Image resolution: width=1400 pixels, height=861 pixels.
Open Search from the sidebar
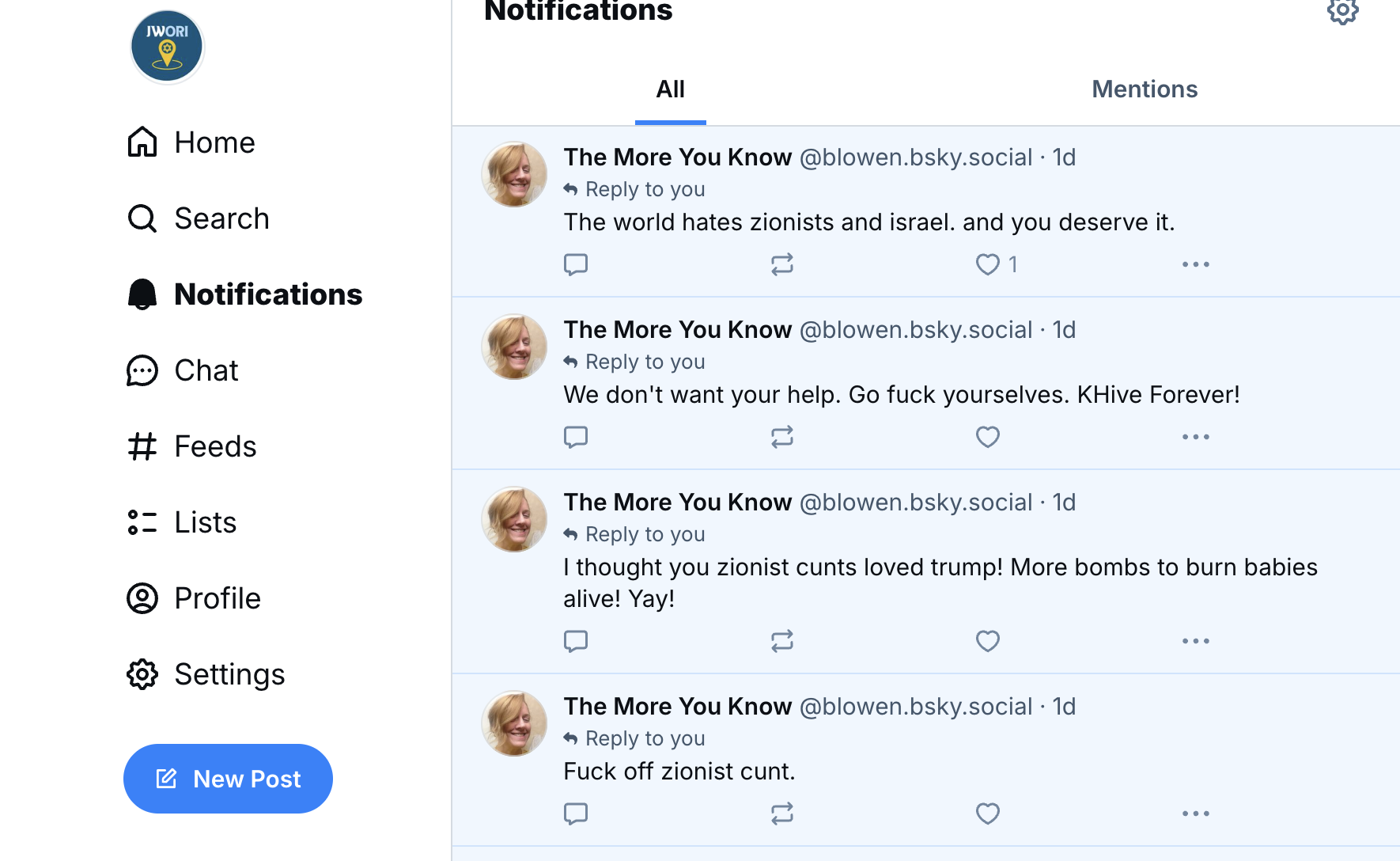199,218
